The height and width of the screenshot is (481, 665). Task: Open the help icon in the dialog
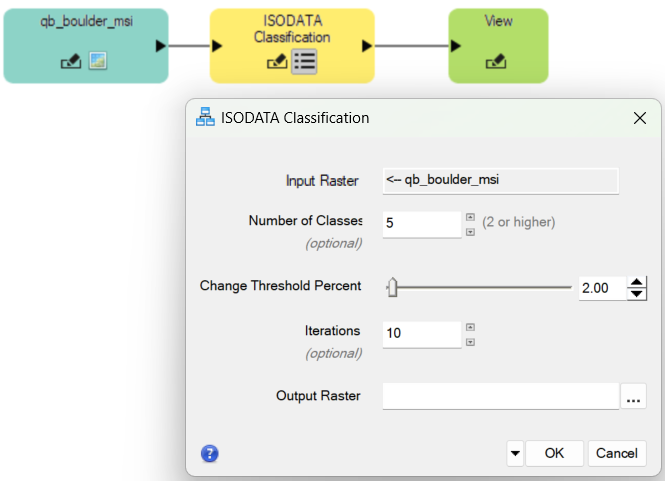(210, 453)
